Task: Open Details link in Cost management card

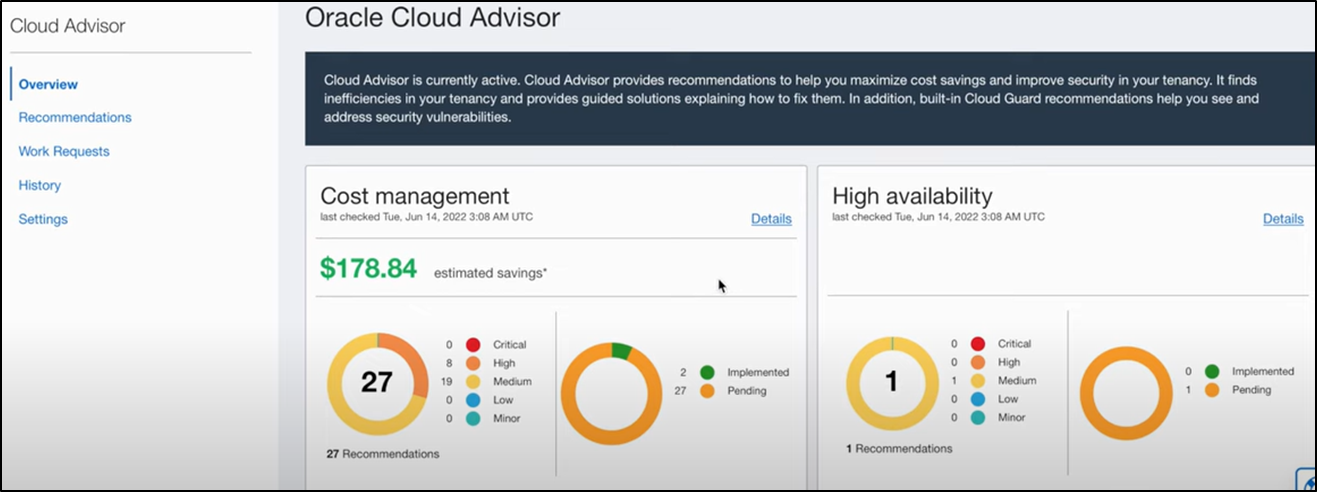Action: [771, 219]
